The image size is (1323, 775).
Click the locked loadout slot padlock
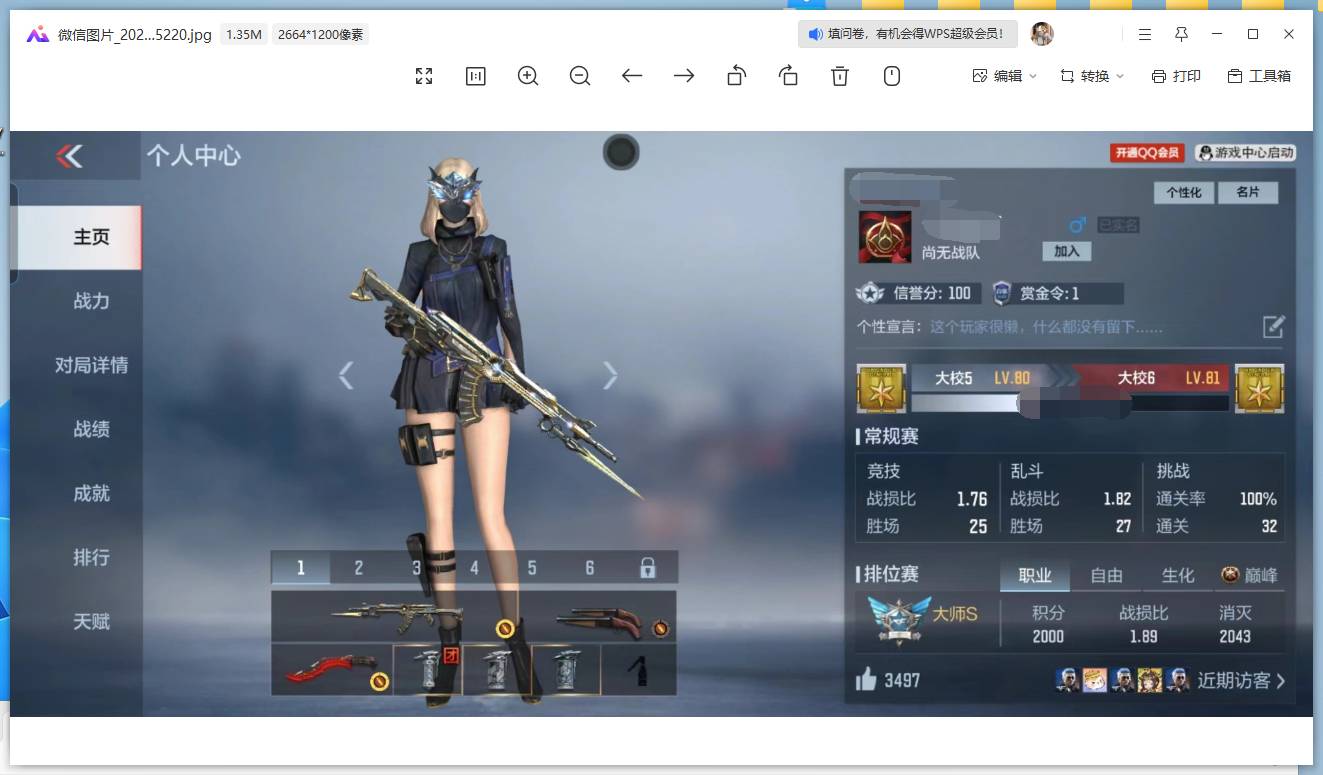pos(648,568)
